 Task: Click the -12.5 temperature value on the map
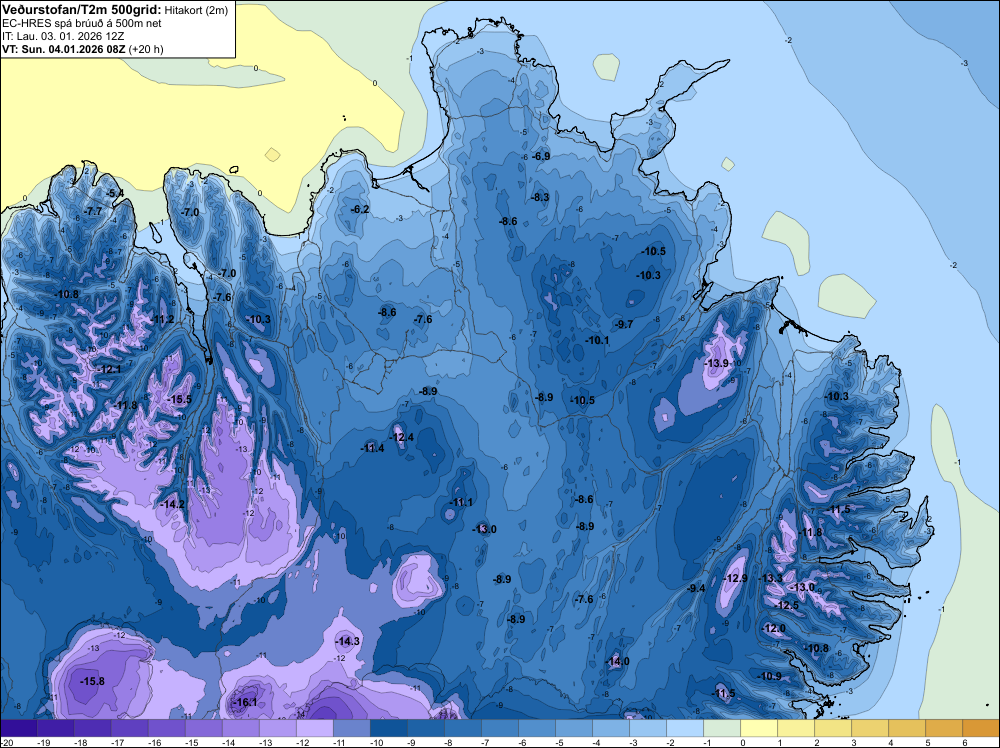[788, 605]
